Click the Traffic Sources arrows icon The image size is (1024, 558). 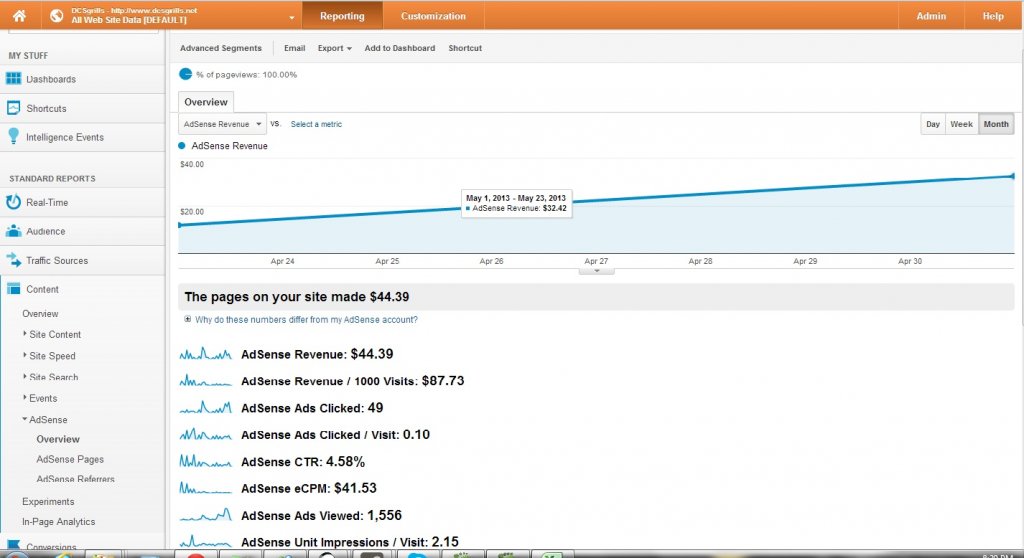13,259
